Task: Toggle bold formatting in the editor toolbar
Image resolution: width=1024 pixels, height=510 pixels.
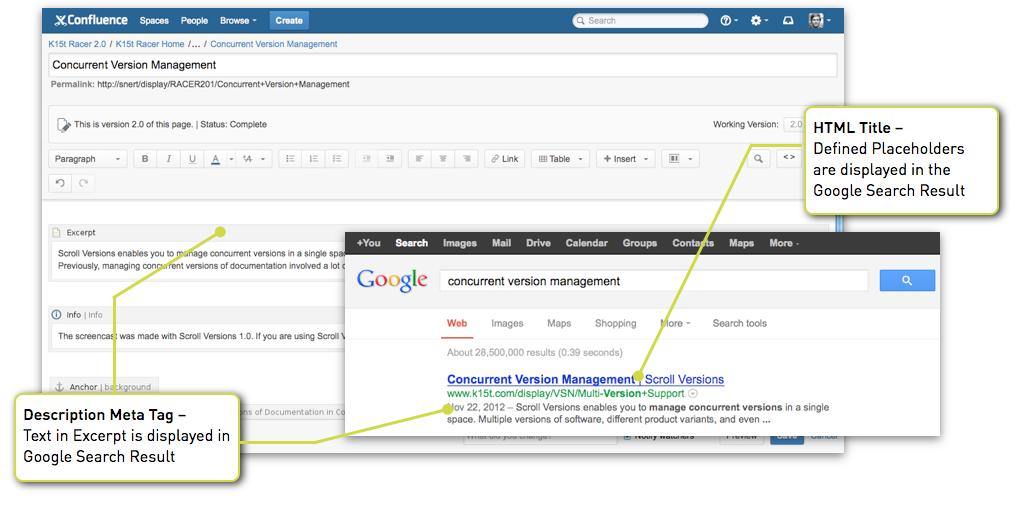Action: (x=145, y=159)
